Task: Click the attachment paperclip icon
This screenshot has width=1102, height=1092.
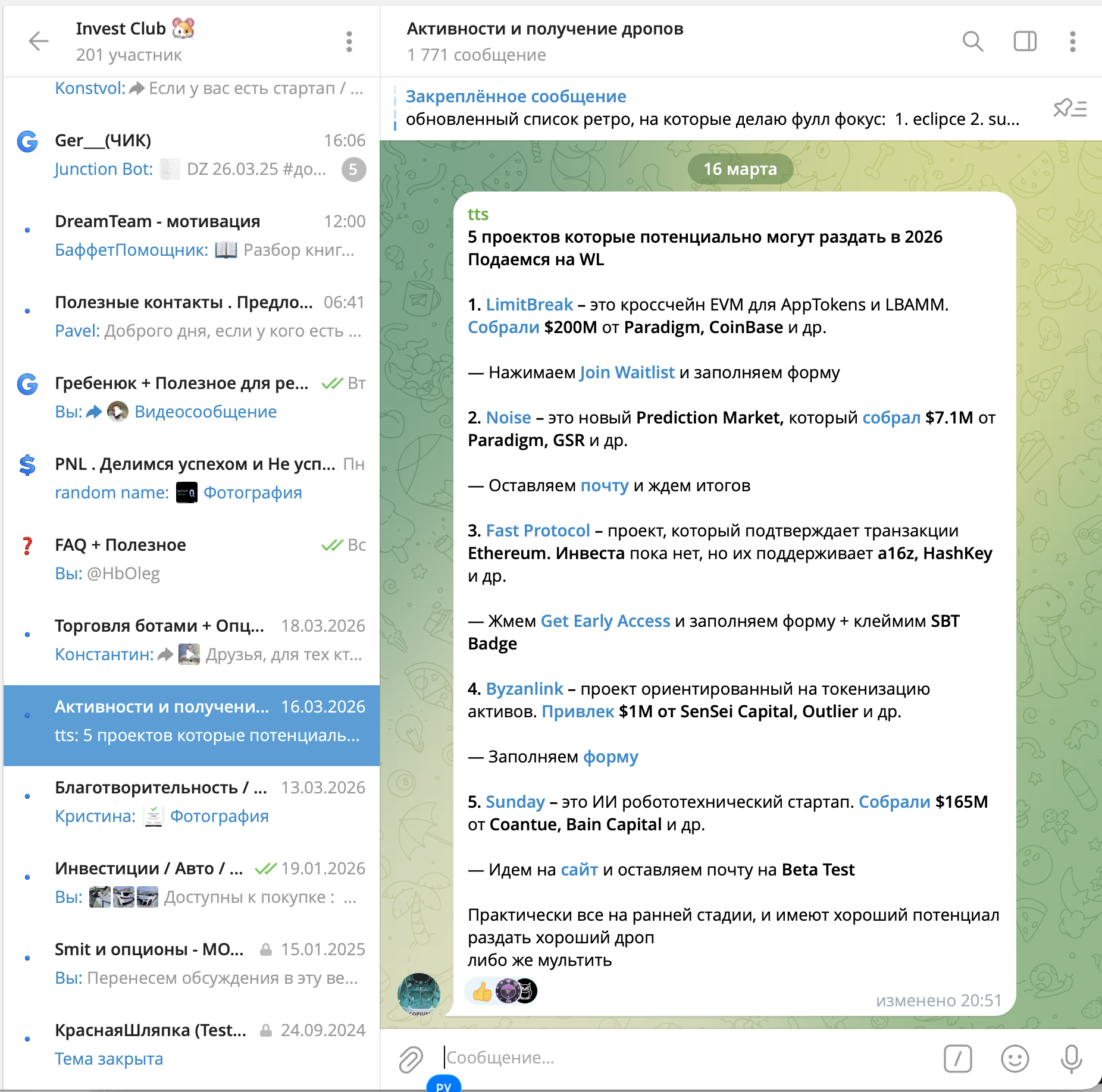Action: click(411, 1058)
